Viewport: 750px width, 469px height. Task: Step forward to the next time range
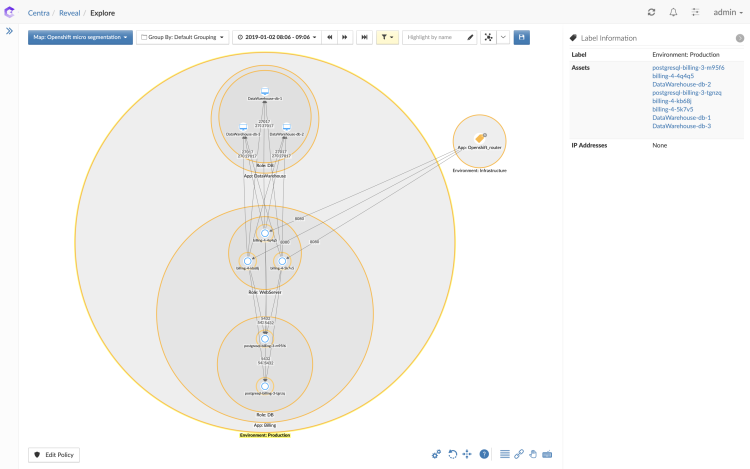[345, 37]
